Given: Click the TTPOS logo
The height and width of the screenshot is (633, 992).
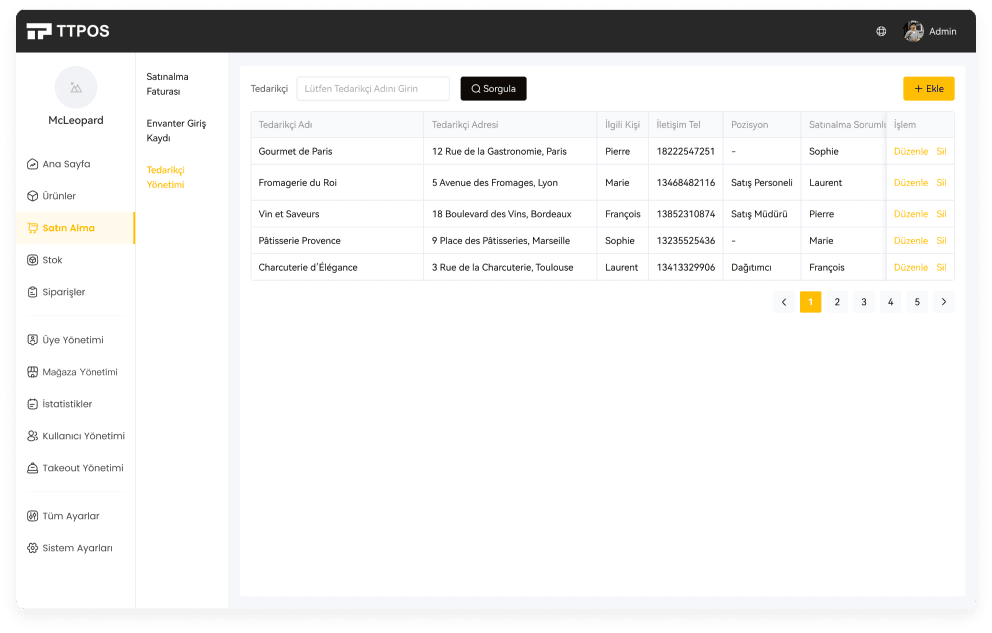Looking at the screenshot, I should tap(68, 31).
